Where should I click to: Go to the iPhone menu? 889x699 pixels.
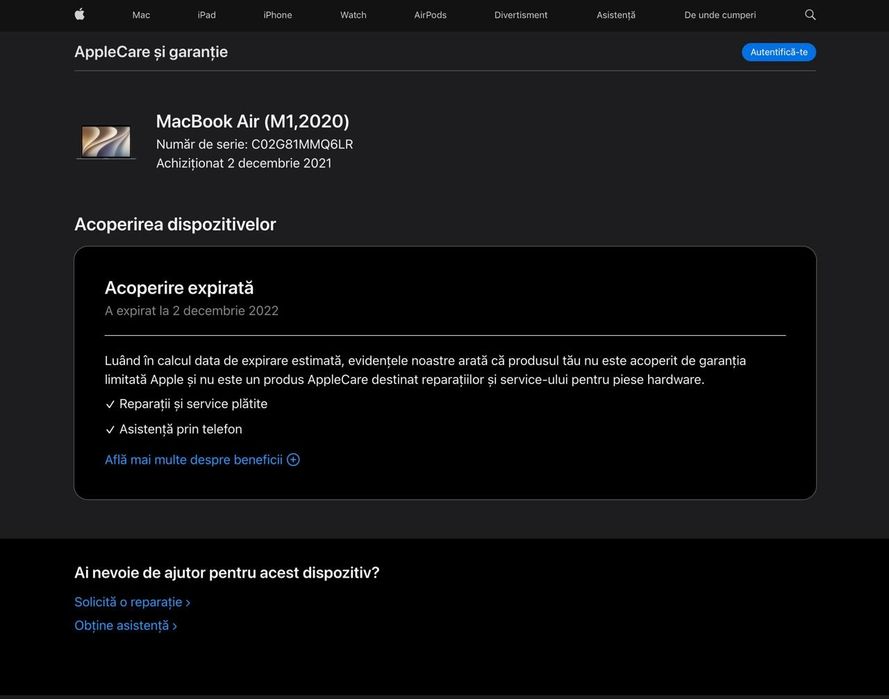pyautogui.click(x=277, y=15)
